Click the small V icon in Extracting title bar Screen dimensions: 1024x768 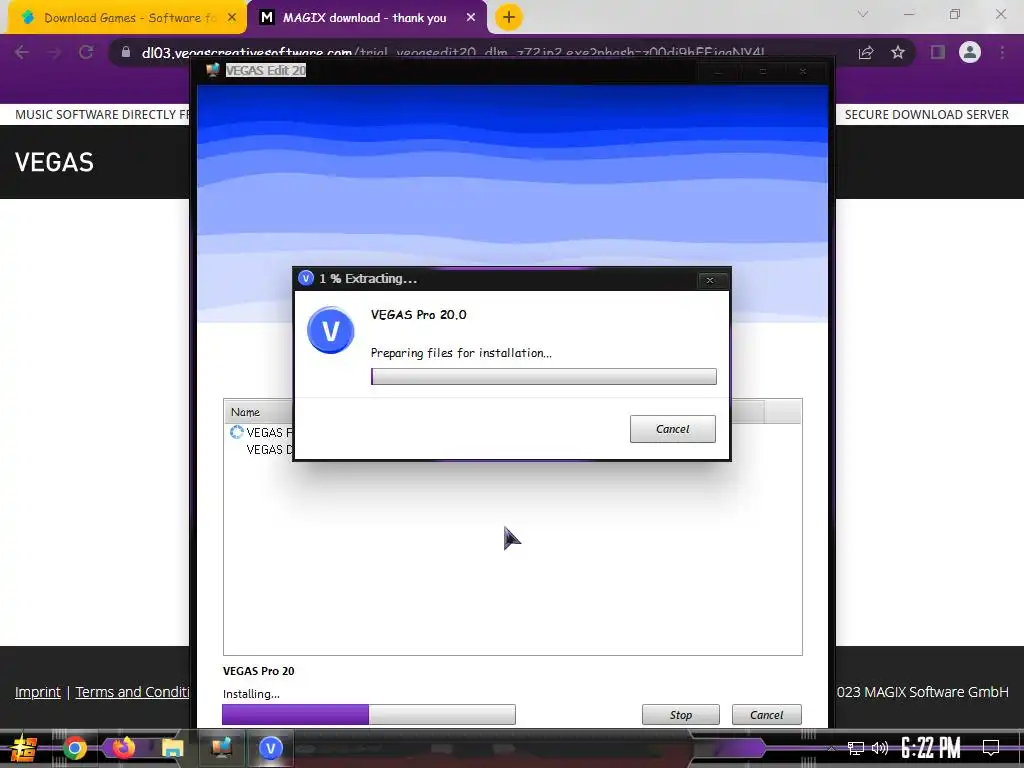point(306,278)
